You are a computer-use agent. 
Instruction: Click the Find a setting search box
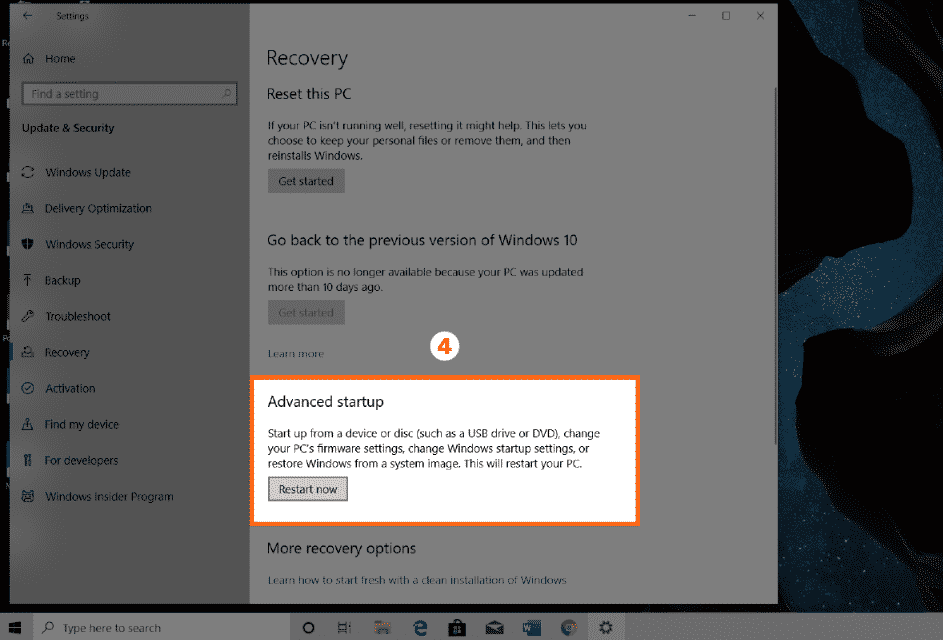[x=129, y=94]
